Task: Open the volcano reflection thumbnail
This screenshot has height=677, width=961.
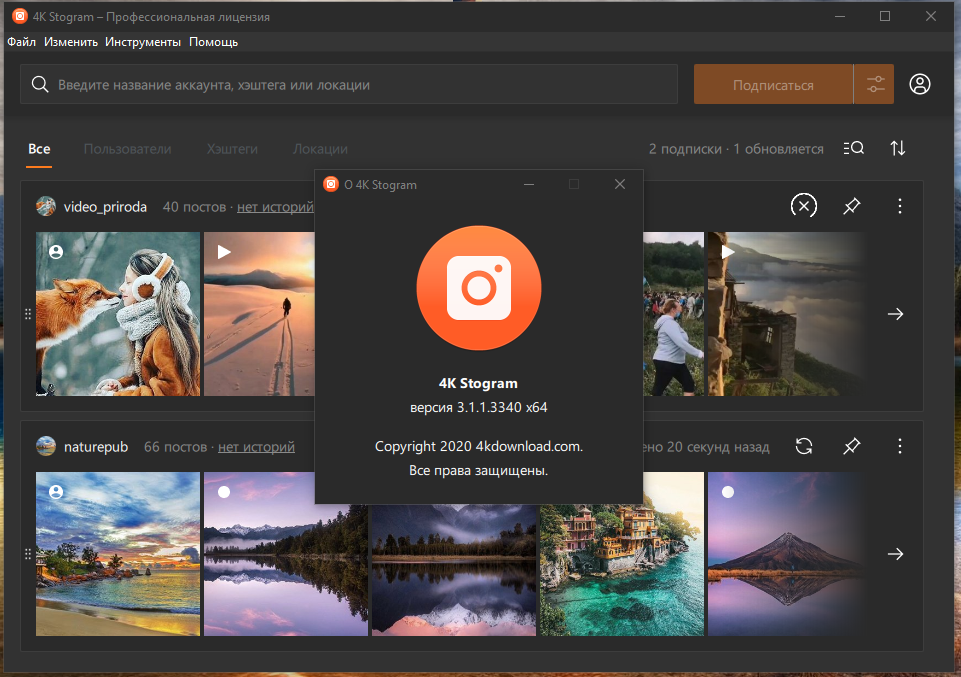Action: [x=787, y=554]
